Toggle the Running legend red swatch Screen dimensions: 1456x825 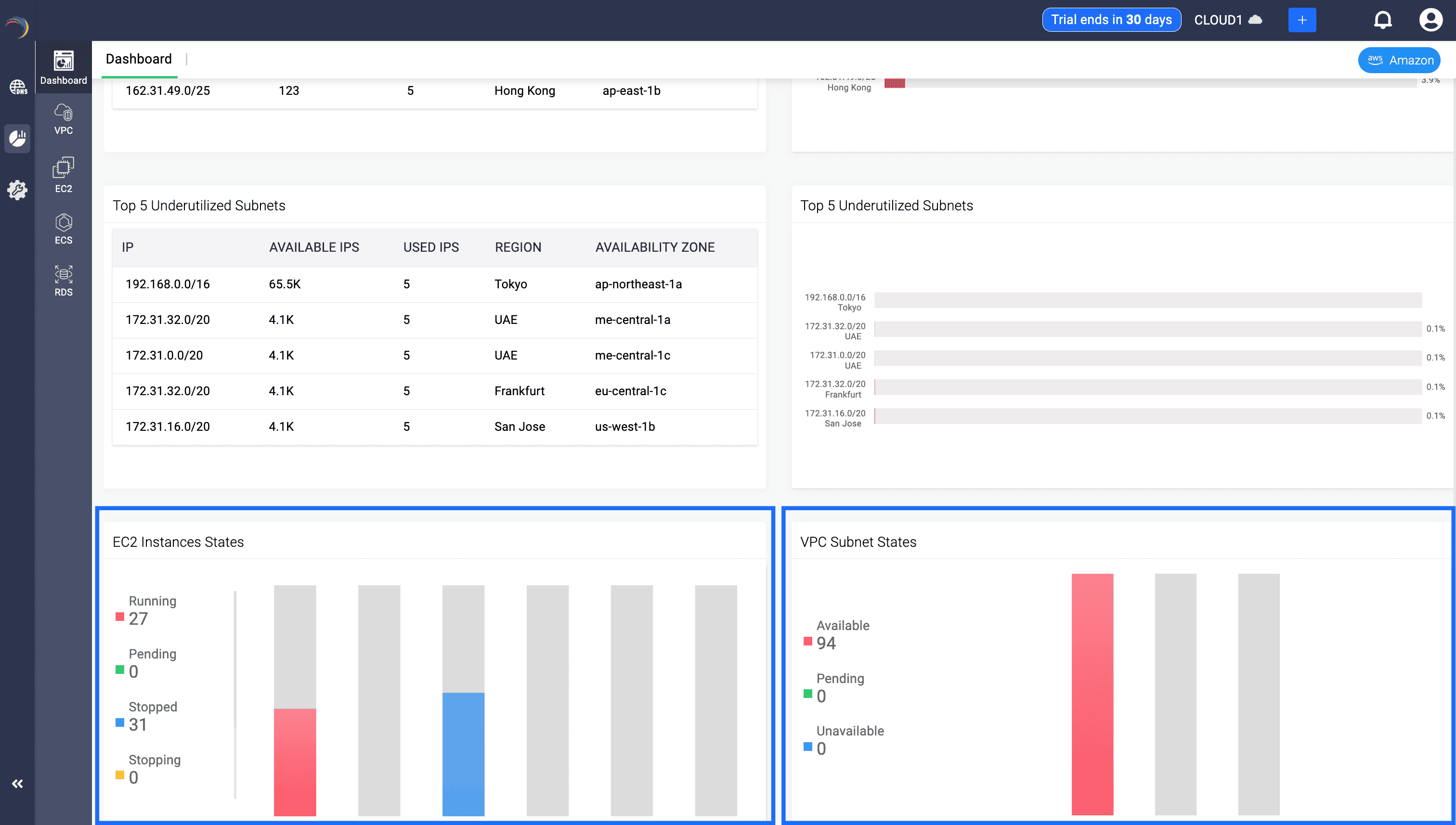pyautogui.click(x=119, y=617)
